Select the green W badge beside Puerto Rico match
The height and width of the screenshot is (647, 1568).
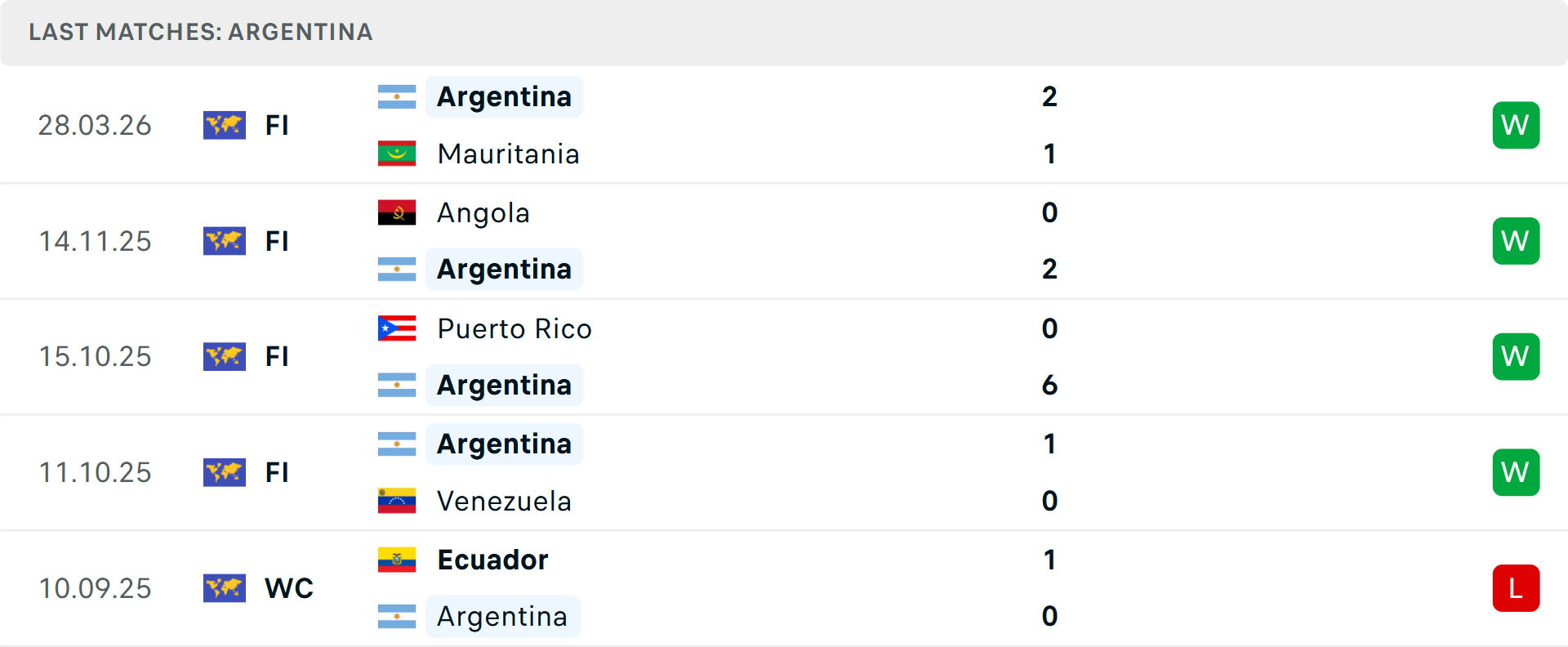point(1516,356)
